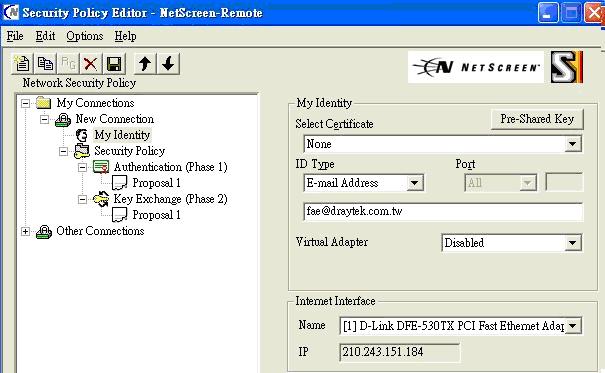Minimize the Security Policy Editor window
This screenshot has width=605, height=373.
click(x=548, y=13)
